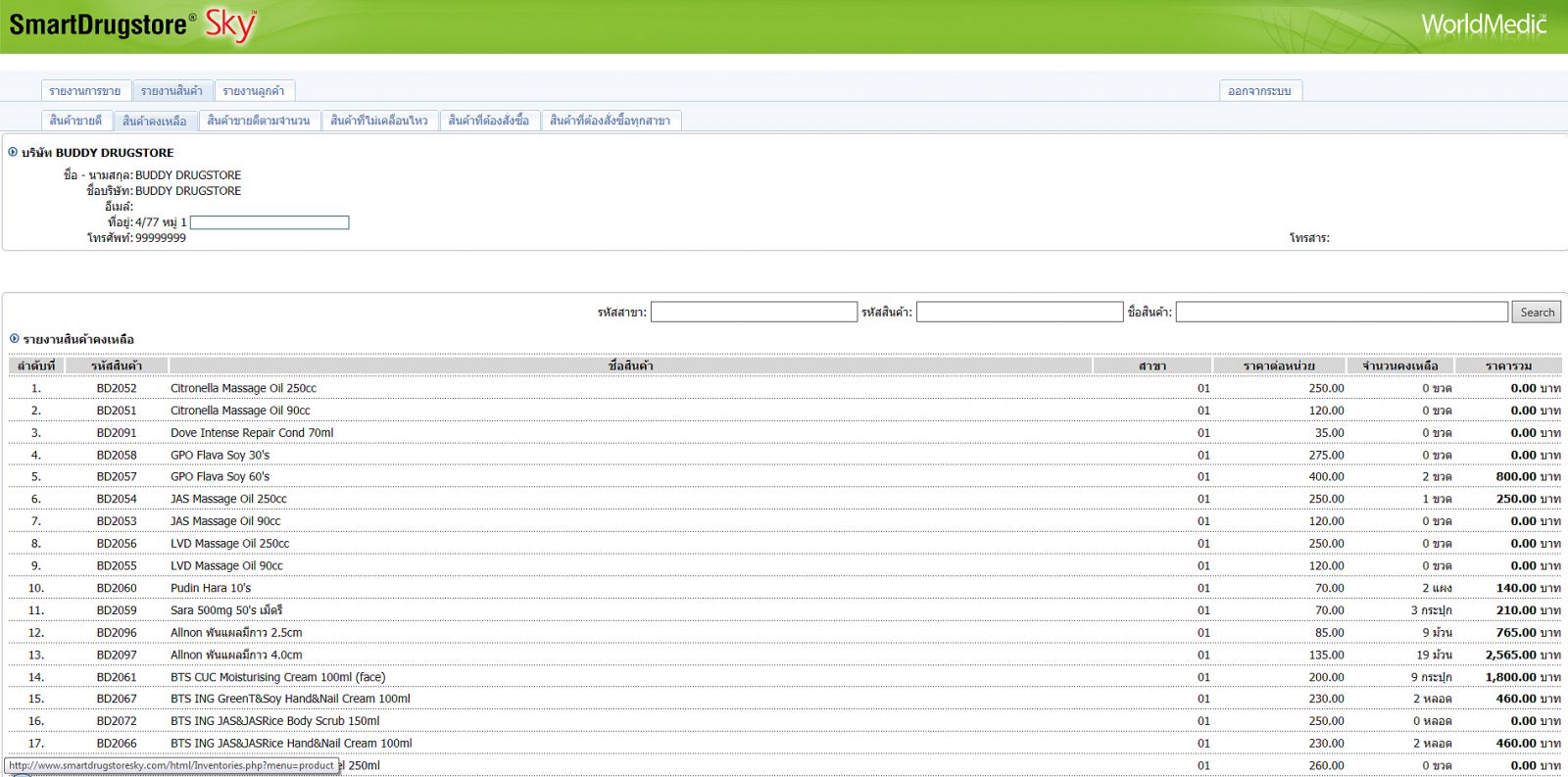Screen dimensions: 1568x777
Task: Click remaining quantity 19 ม้วน
Action: [1434, 655]
